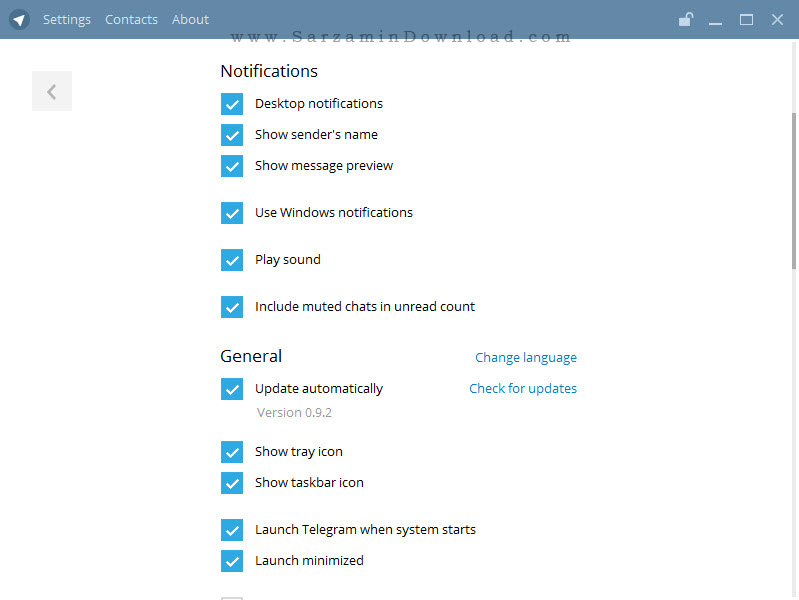The height and width of the screenshot is (600, 799).
Task: Close the Telegram window
Action: click(777, 19)
